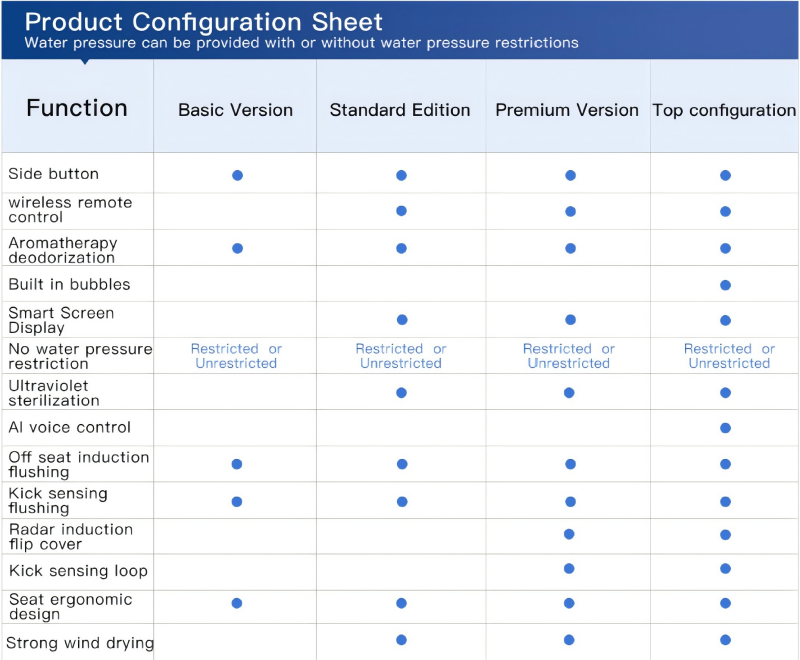
Task: Click the AI voice control dot under Top configuration
Action: 725,428
